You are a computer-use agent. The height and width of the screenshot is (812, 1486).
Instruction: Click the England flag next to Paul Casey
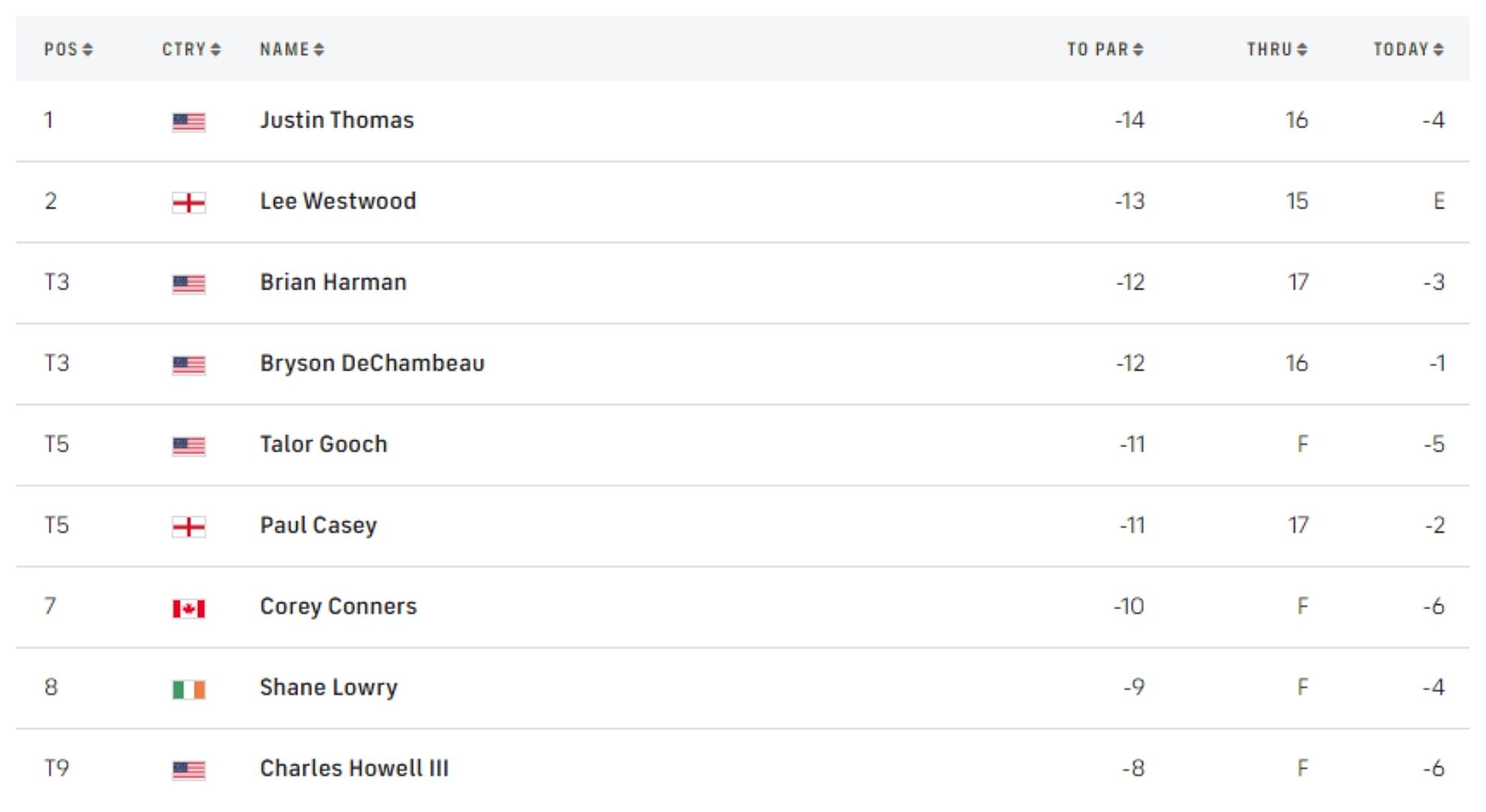click(188, 527)
